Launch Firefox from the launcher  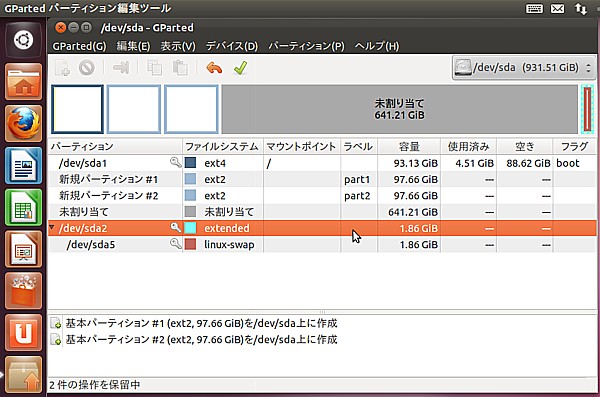(23, 123)
